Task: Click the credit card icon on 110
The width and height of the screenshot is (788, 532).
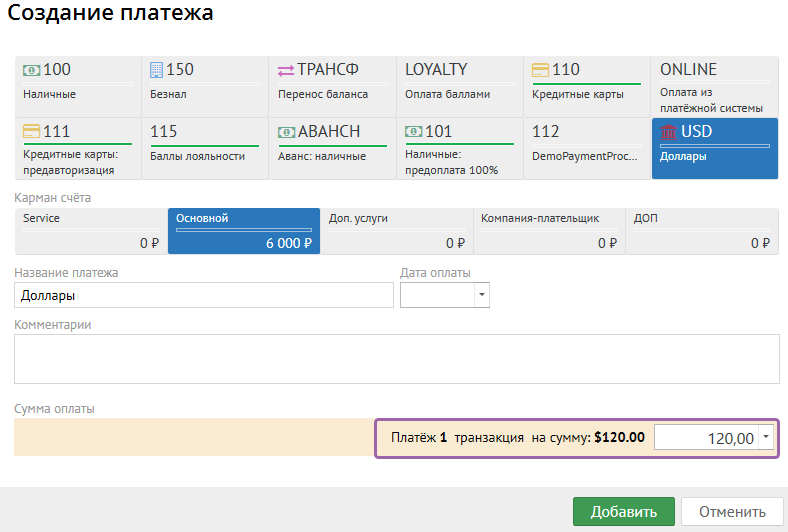Action: [540, 70]
